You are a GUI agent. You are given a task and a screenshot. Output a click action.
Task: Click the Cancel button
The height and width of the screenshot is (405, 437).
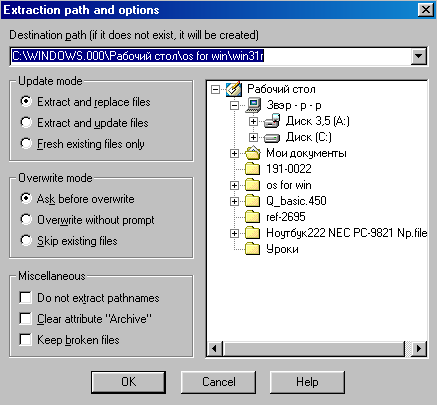219,382
